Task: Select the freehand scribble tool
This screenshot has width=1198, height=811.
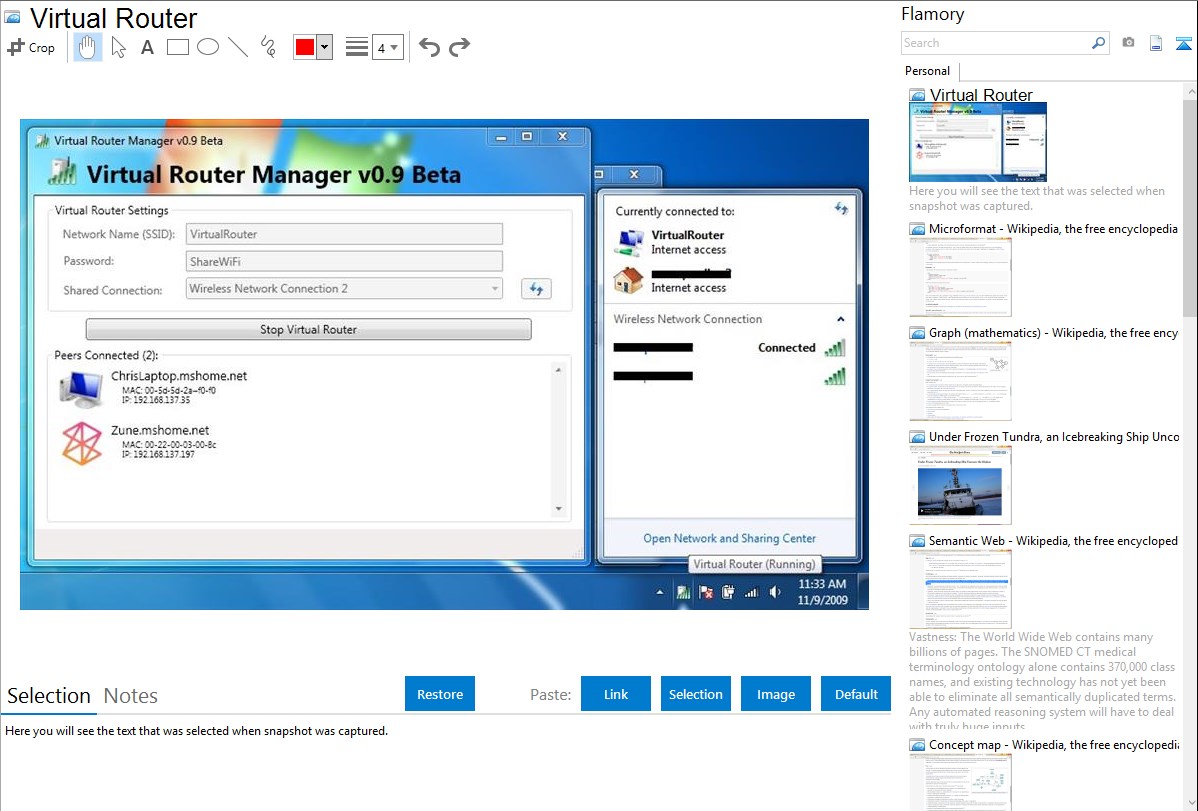Action: point(268,47)
